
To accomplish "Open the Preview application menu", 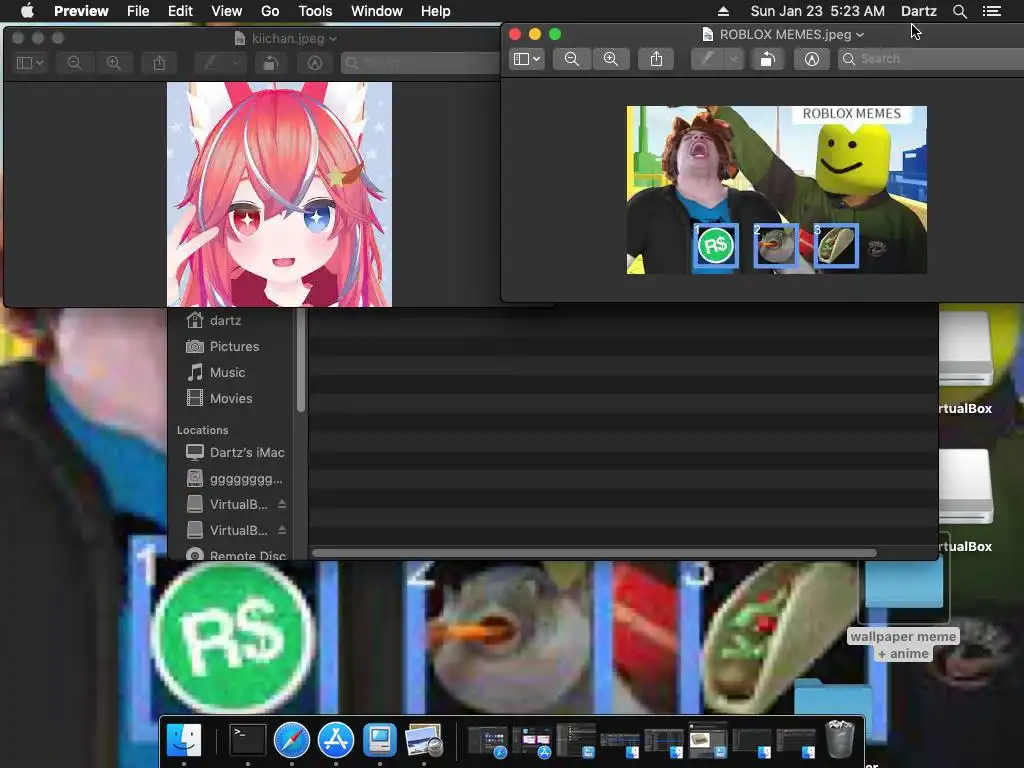I will pos(81,11).
